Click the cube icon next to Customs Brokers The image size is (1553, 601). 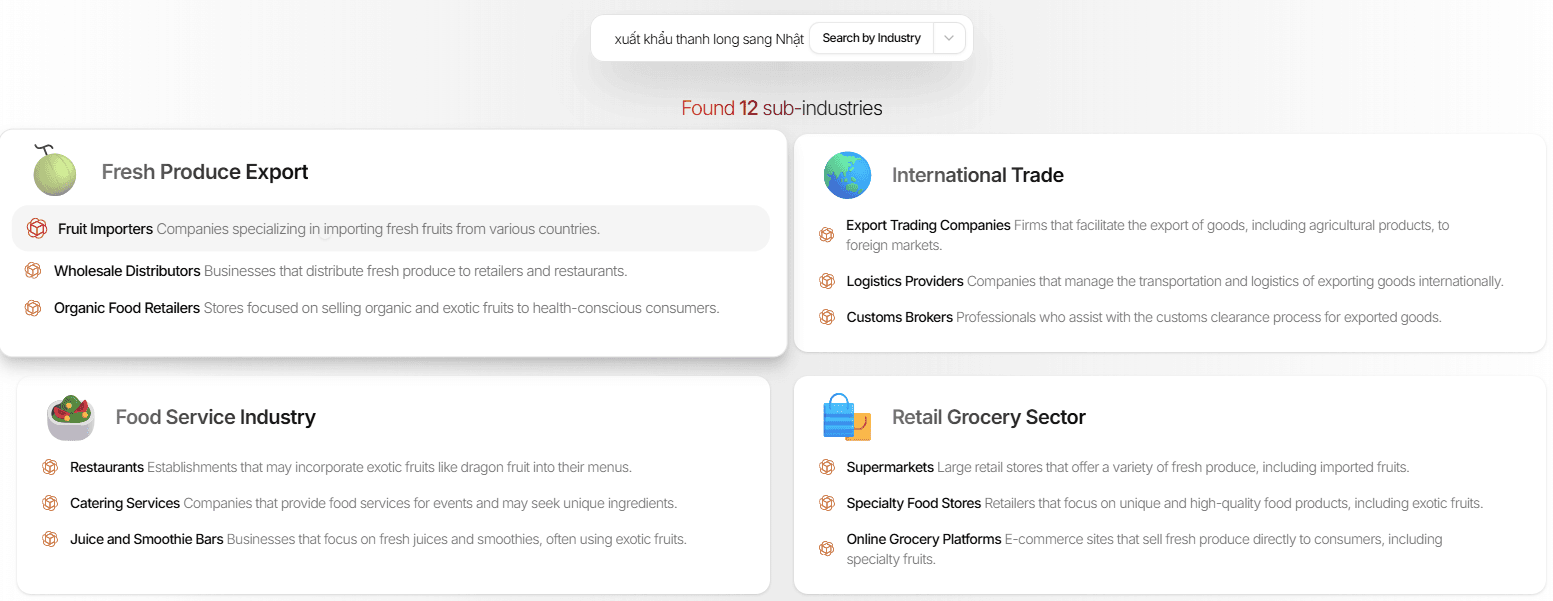(x=827, y=317)
